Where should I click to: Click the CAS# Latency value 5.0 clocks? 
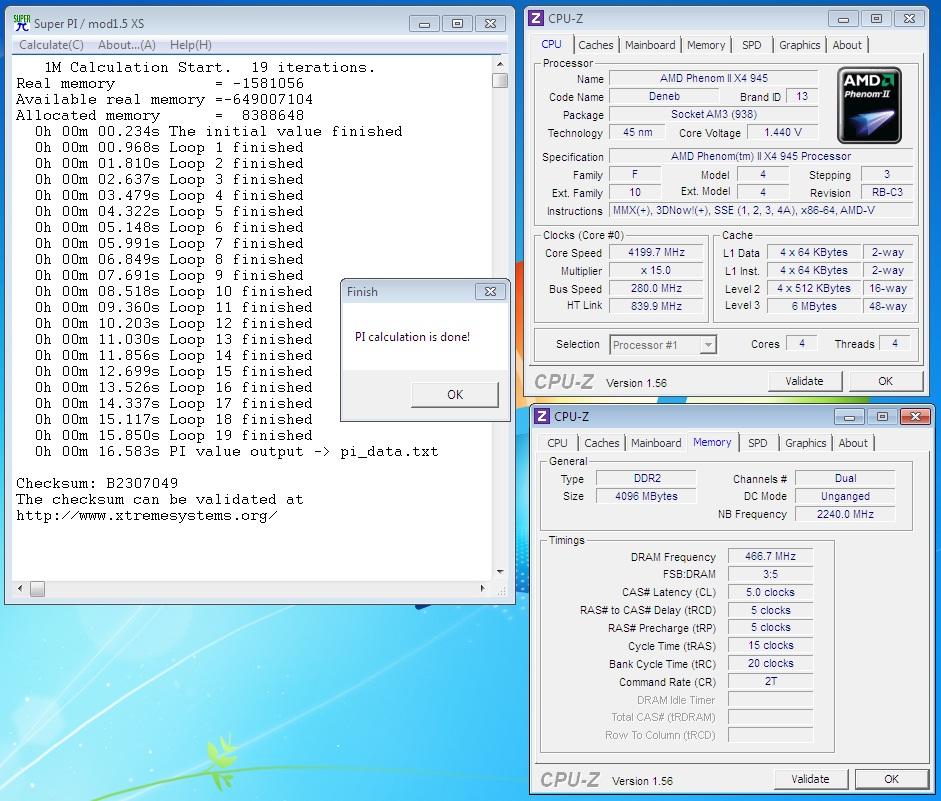(x=771, y=592)
